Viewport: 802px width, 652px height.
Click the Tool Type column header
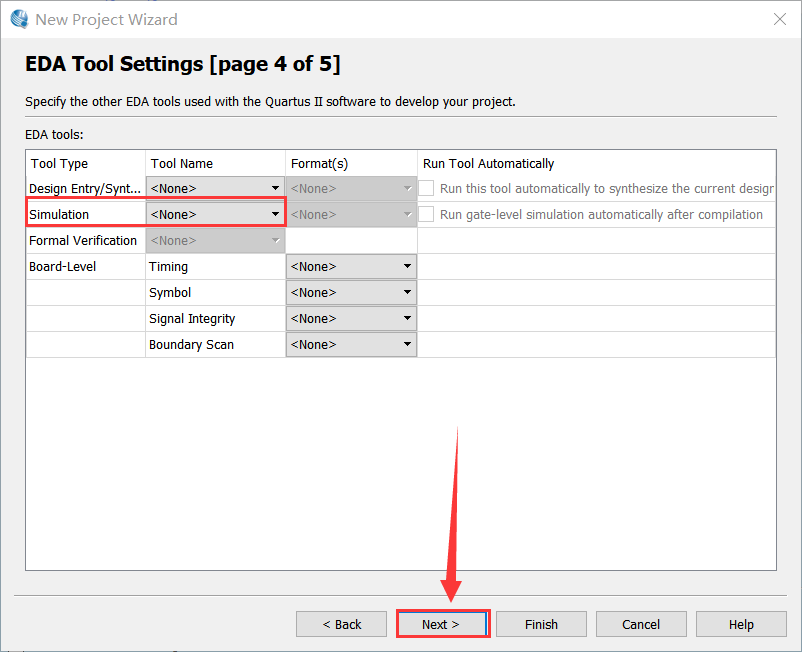[x=86, y=164]
